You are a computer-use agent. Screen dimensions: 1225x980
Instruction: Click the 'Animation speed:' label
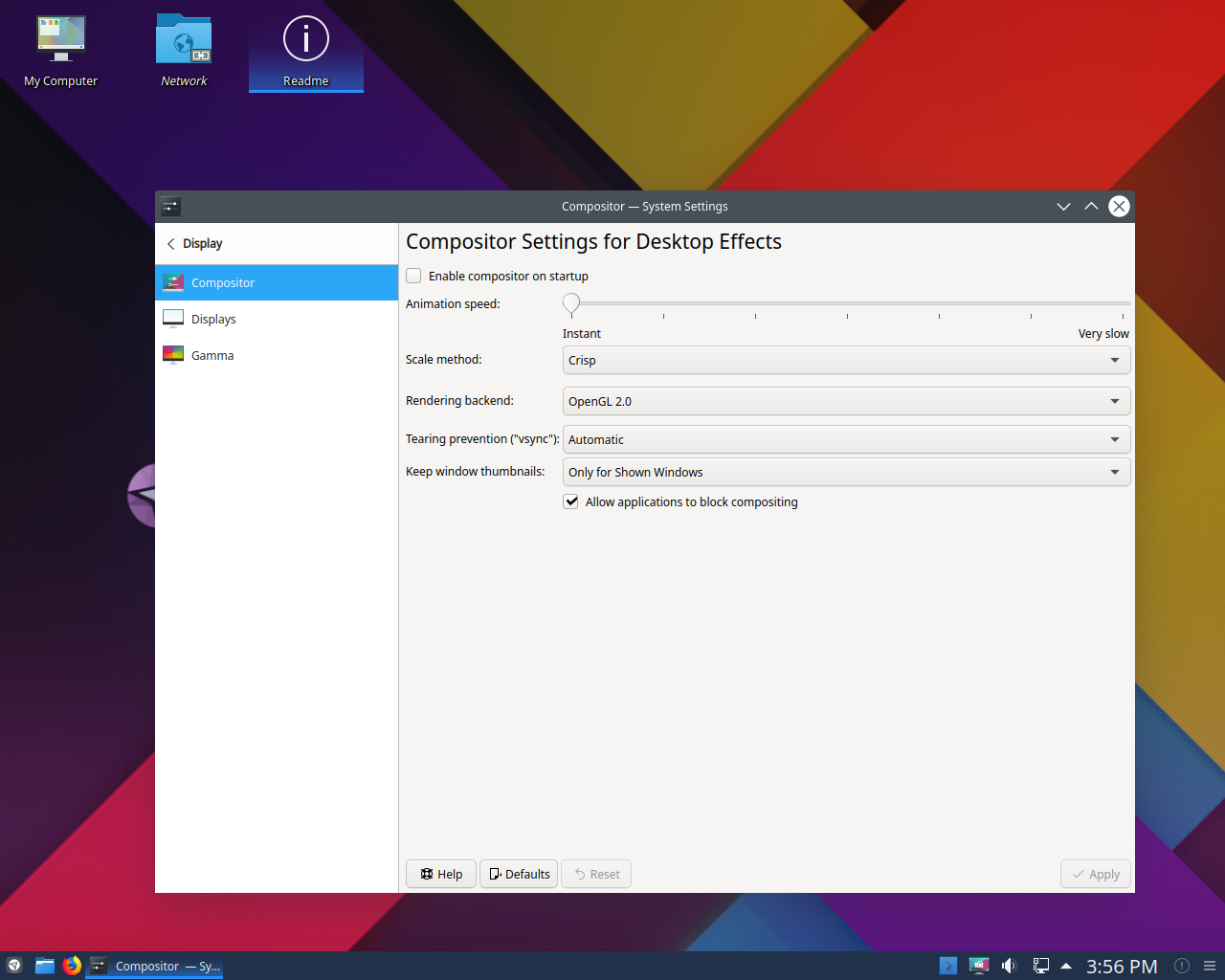click(453, 303)
